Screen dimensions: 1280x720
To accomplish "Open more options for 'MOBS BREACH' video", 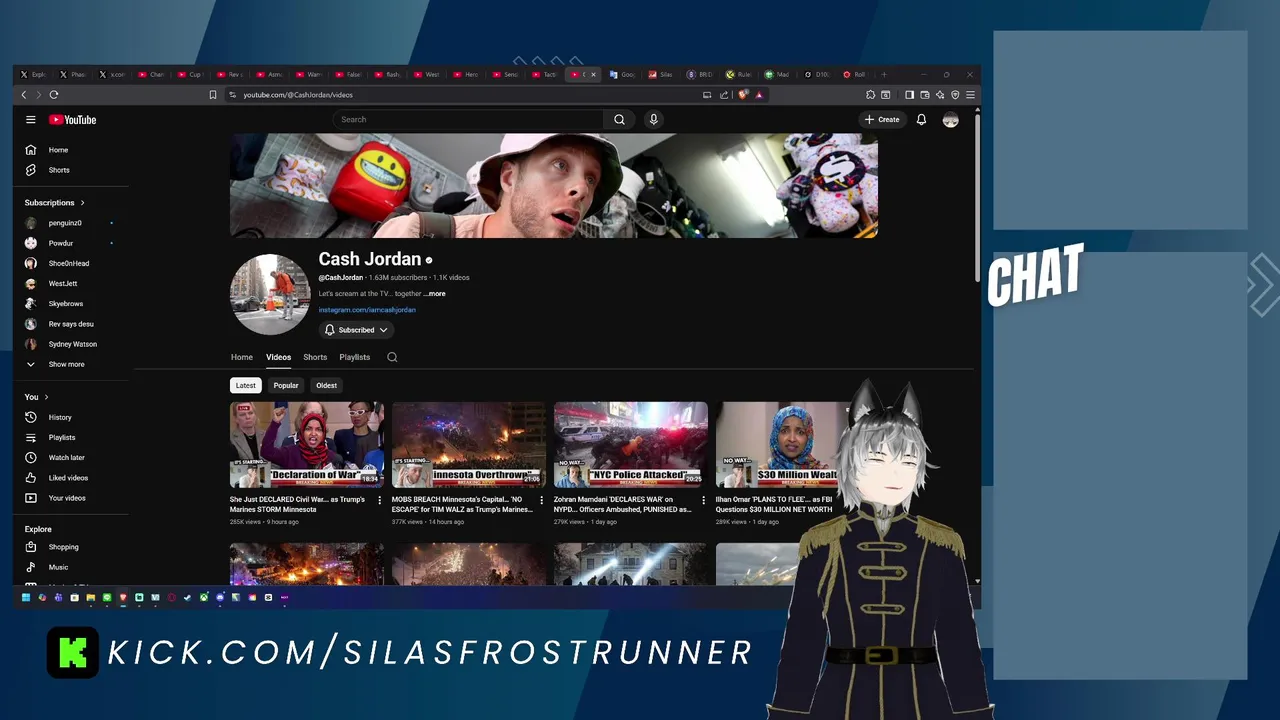I will (x=541, y=500).
